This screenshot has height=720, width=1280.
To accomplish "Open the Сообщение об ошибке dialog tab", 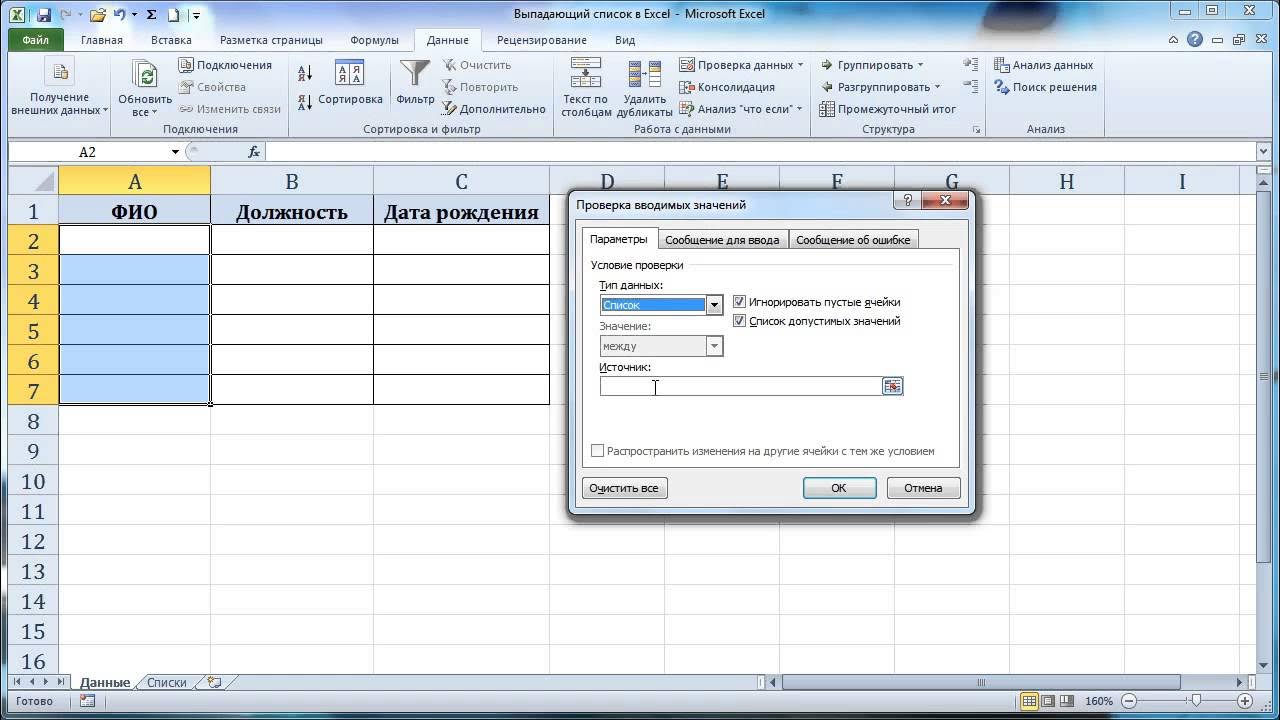I will pyautogui.click(x=853, y=240).
